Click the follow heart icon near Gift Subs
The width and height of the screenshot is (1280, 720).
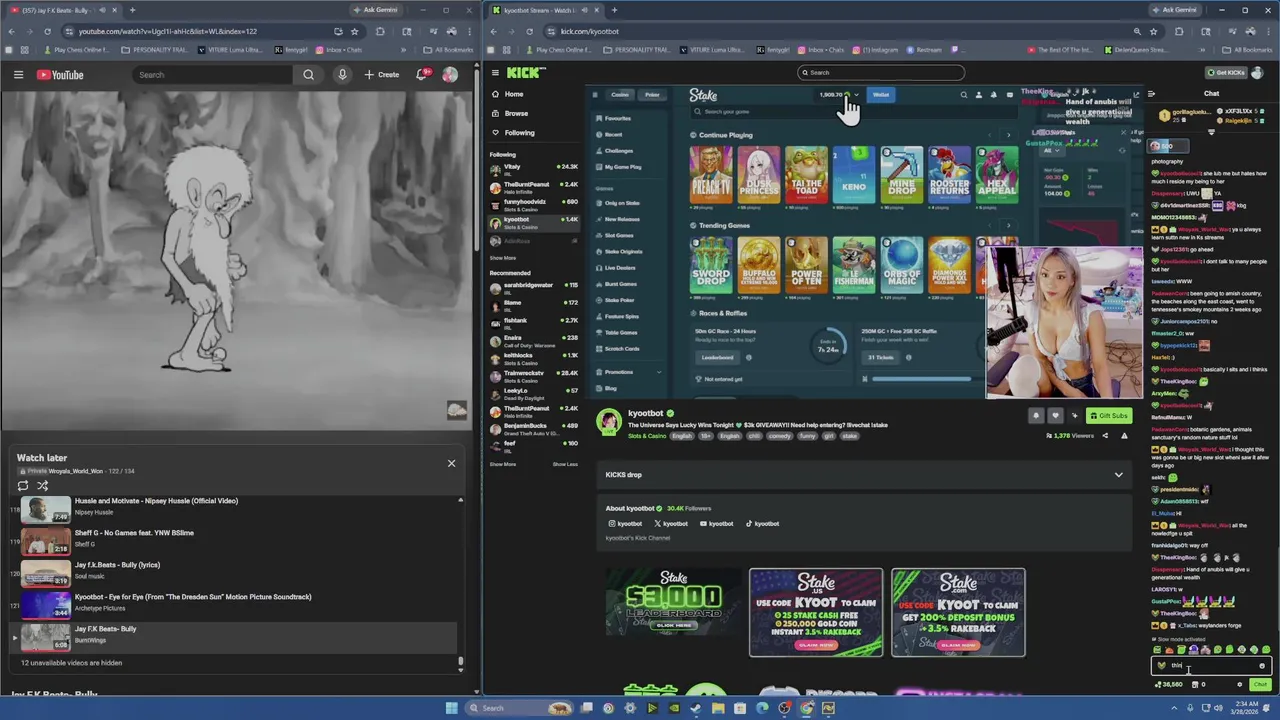[1055, 416]
